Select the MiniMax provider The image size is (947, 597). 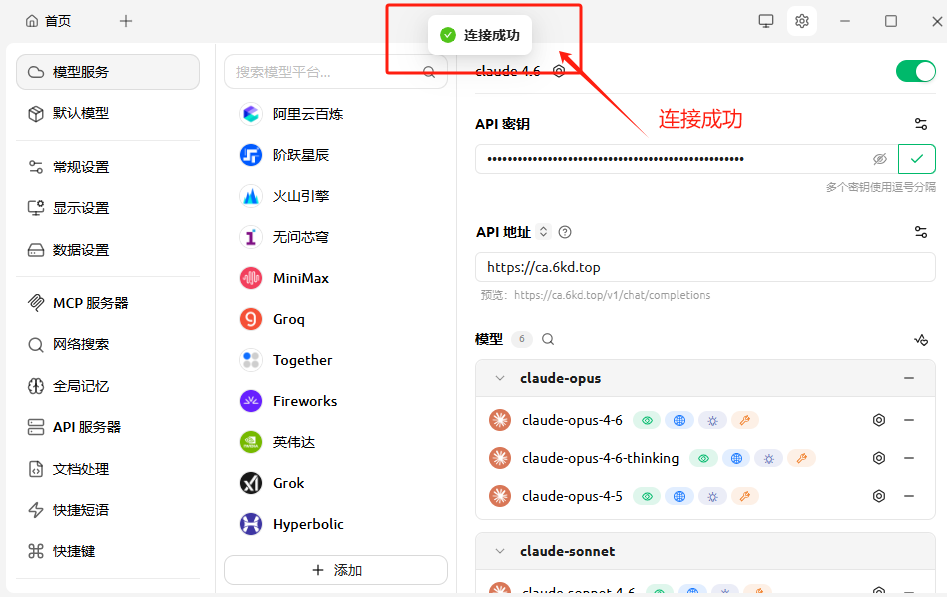336,278
